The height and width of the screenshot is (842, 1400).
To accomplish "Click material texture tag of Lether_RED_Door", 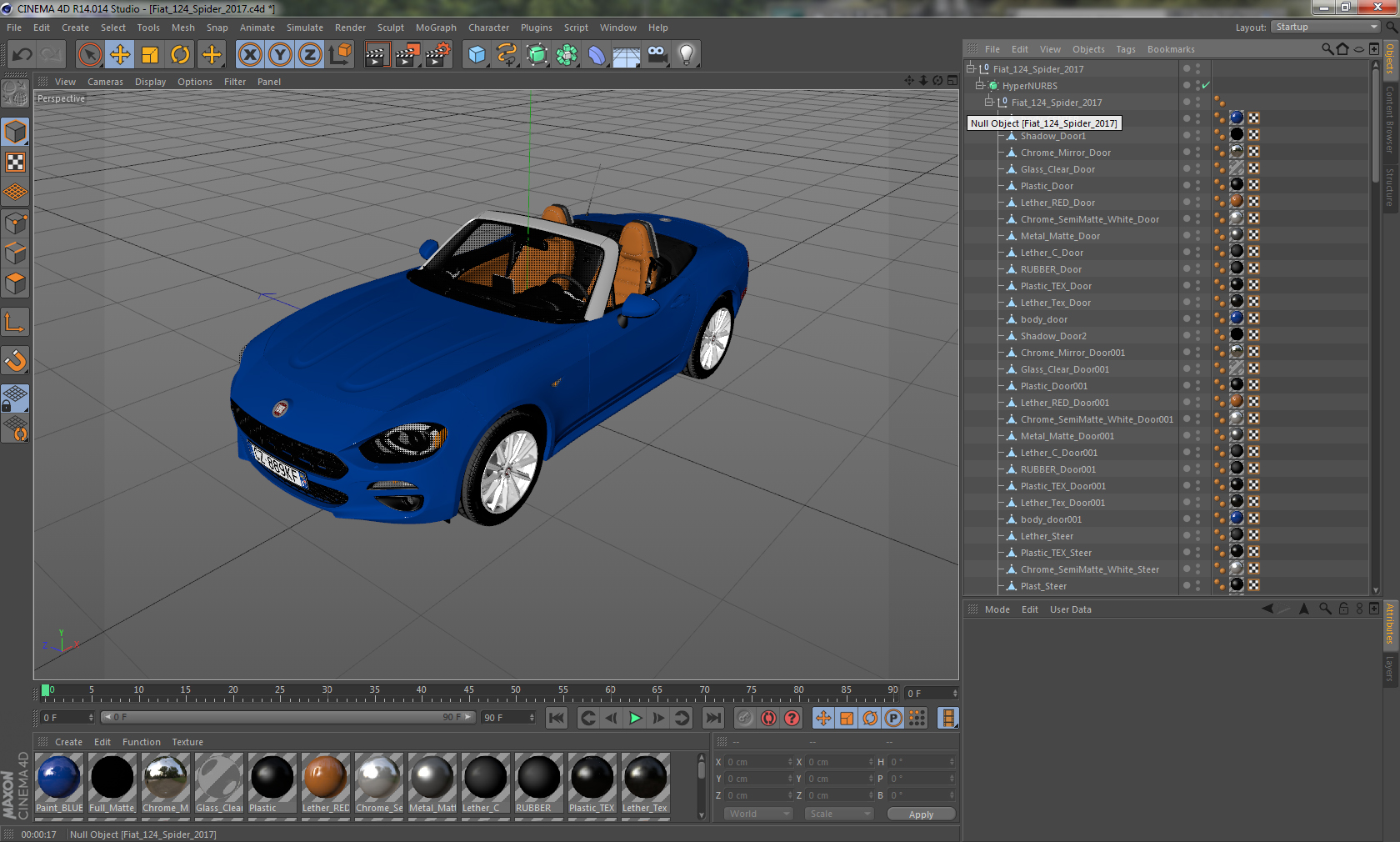I will coord(1237,201).
